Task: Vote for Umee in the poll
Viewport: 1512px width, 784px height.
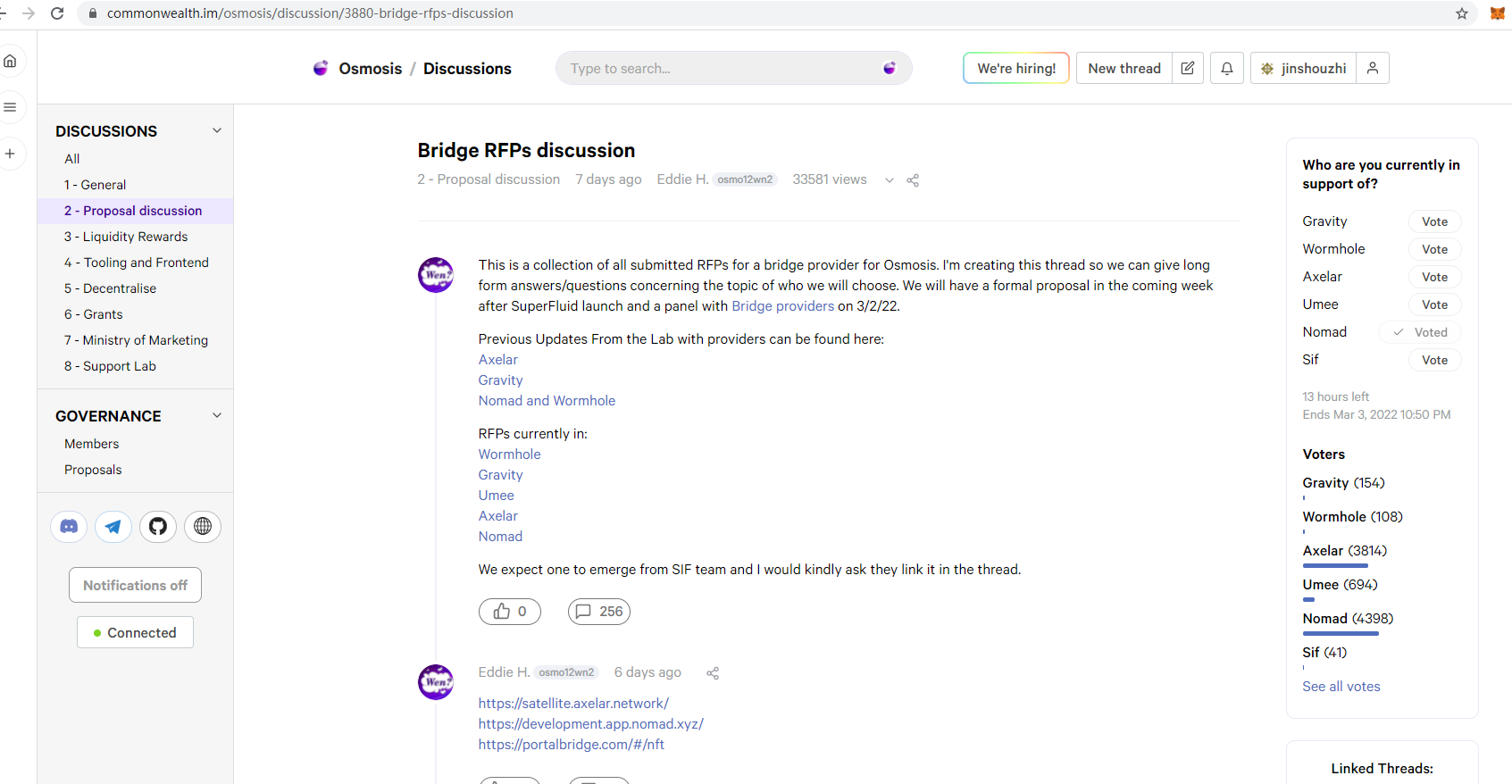Action: (x=1435, y=304)
